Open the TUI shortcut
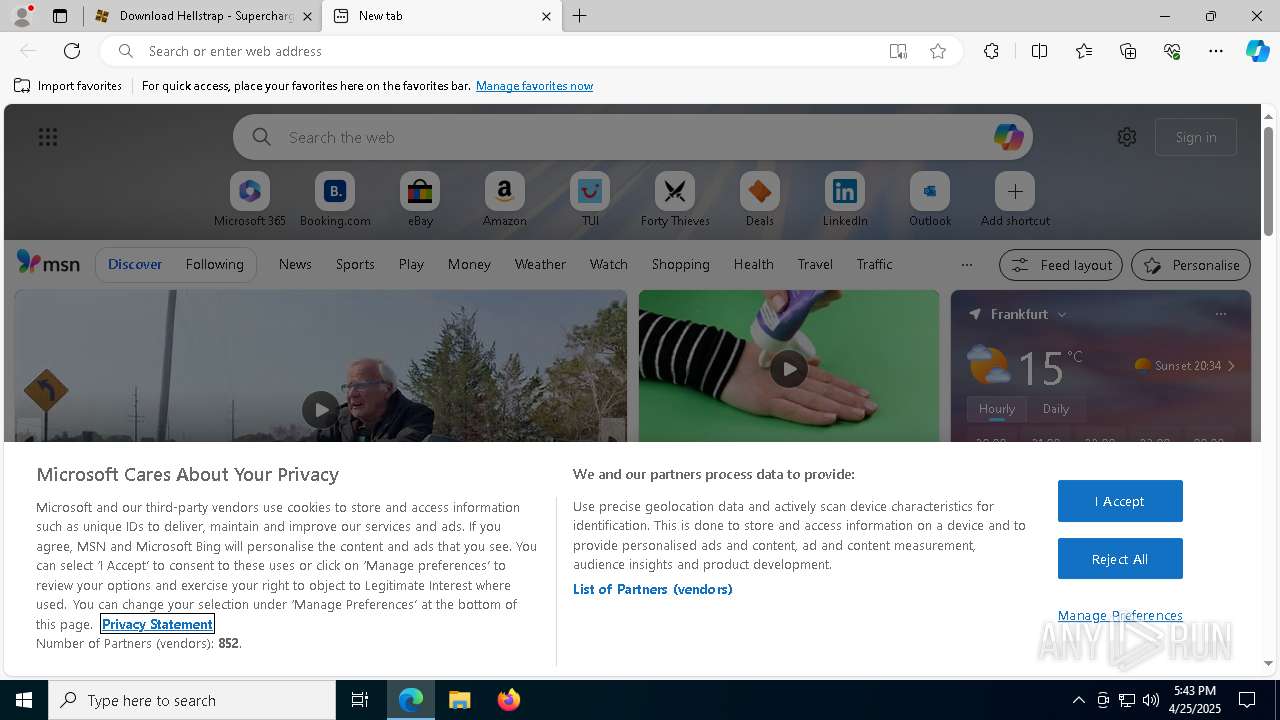The width and height of the screenshot is (1280, 720). pyautogui.click(x=590, y=200)
